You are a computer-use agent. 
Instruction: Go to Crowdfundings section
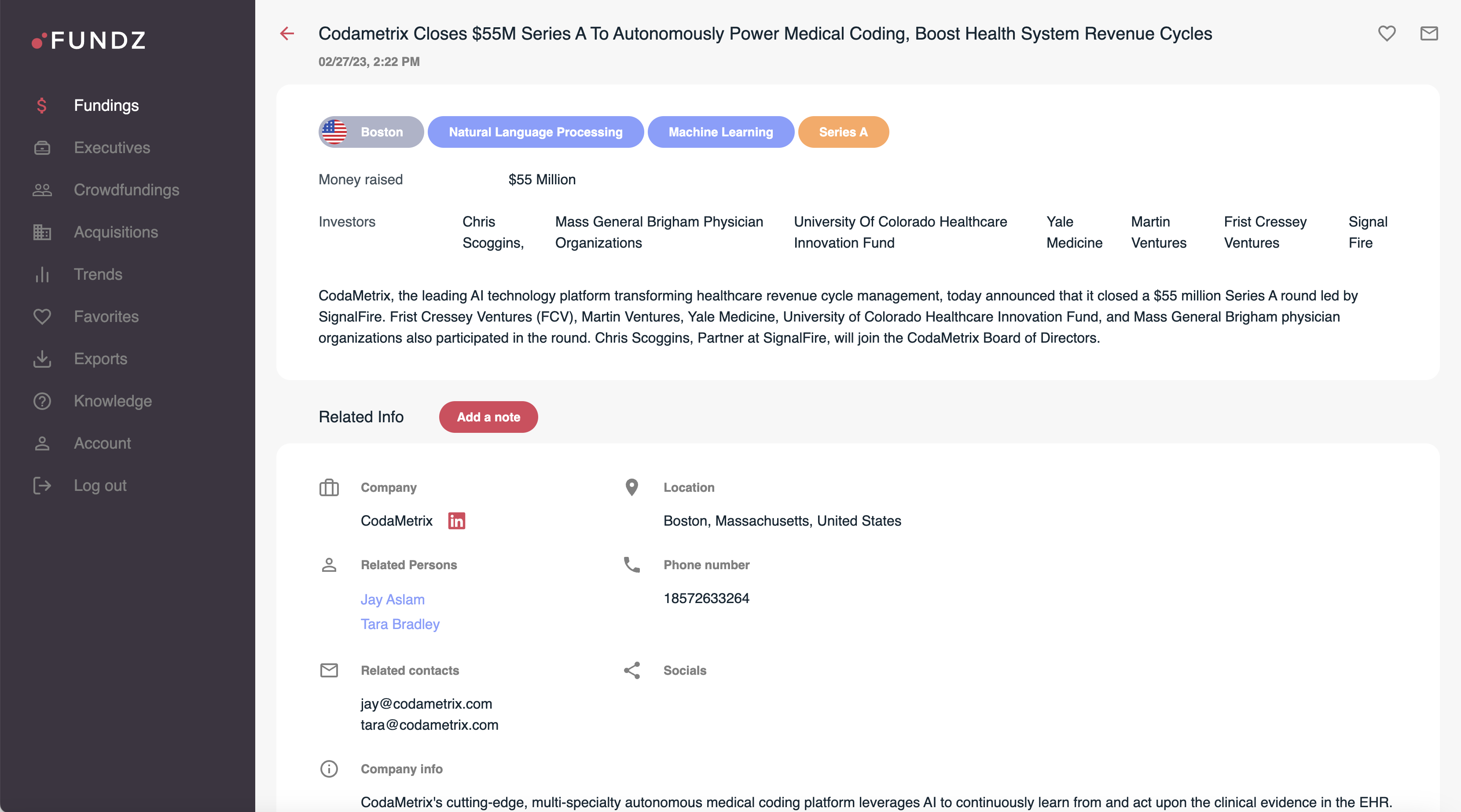point(126,190)
